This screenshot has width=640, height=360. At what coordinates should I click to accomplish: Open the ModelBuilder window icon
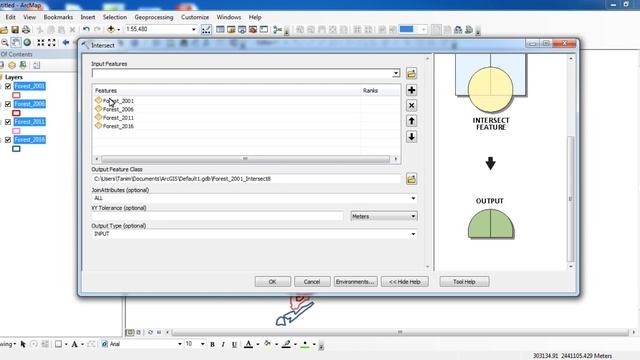278,29
